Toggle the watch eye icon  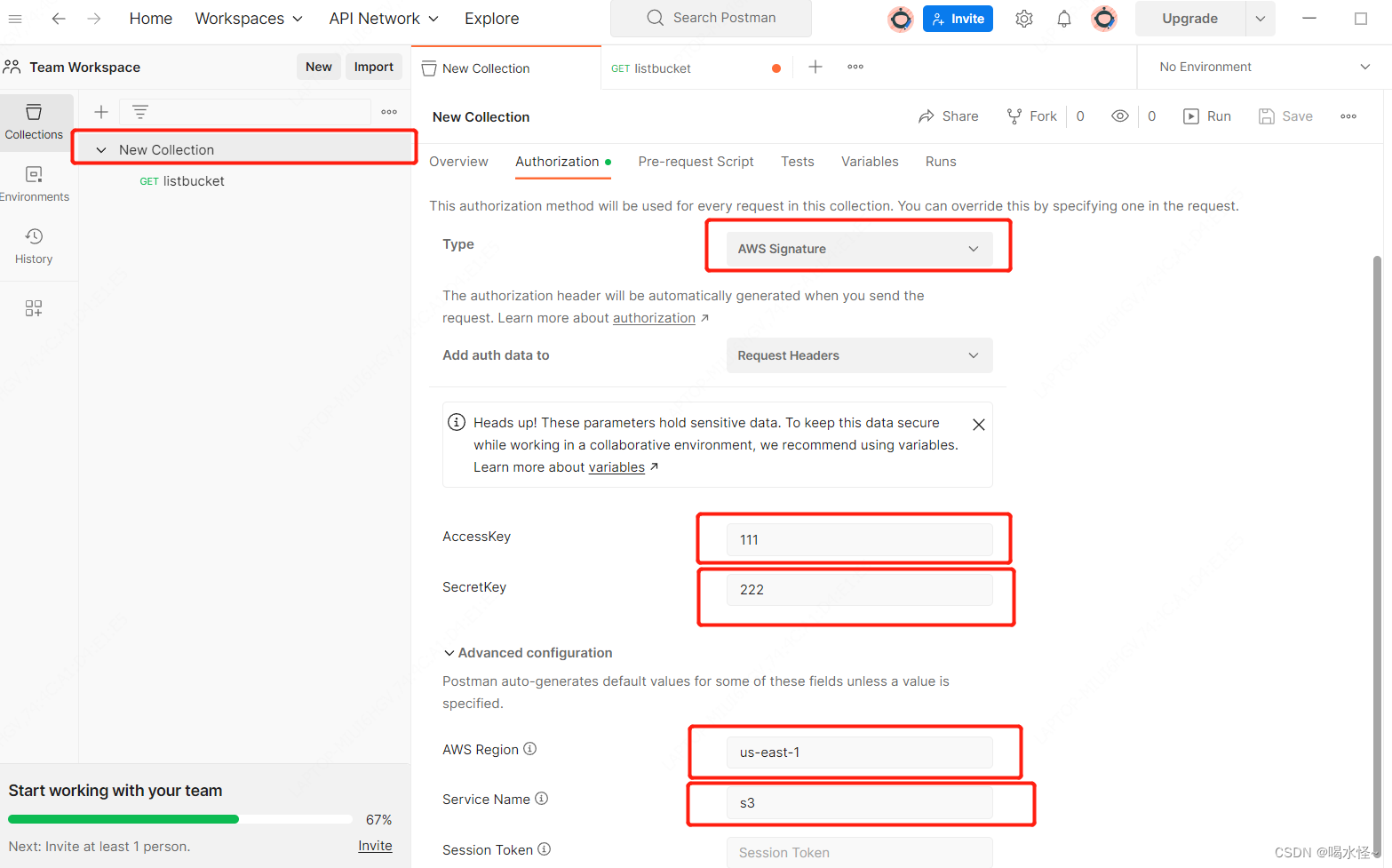click(x=1120, y=116)
